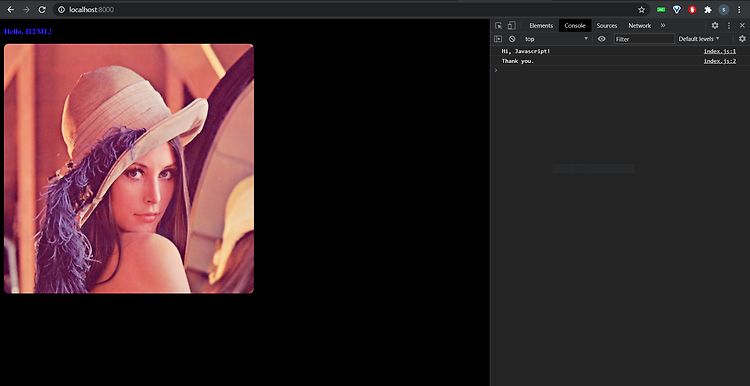Open the browser profile avatar
Screen dimensions: 750x386
click(724, 10)
